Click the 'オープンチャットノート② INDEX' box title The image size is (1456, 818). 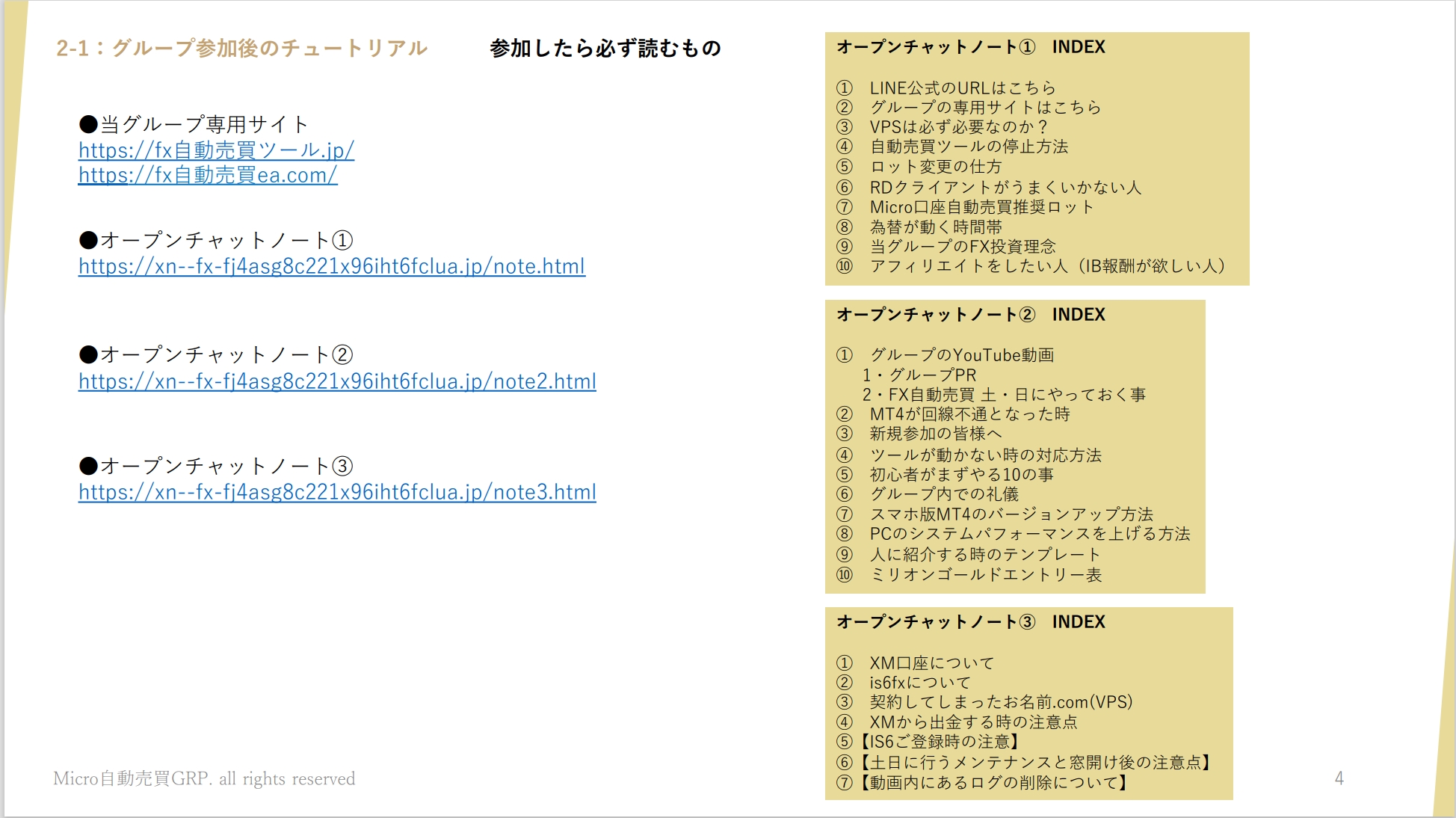coord(971,315)
